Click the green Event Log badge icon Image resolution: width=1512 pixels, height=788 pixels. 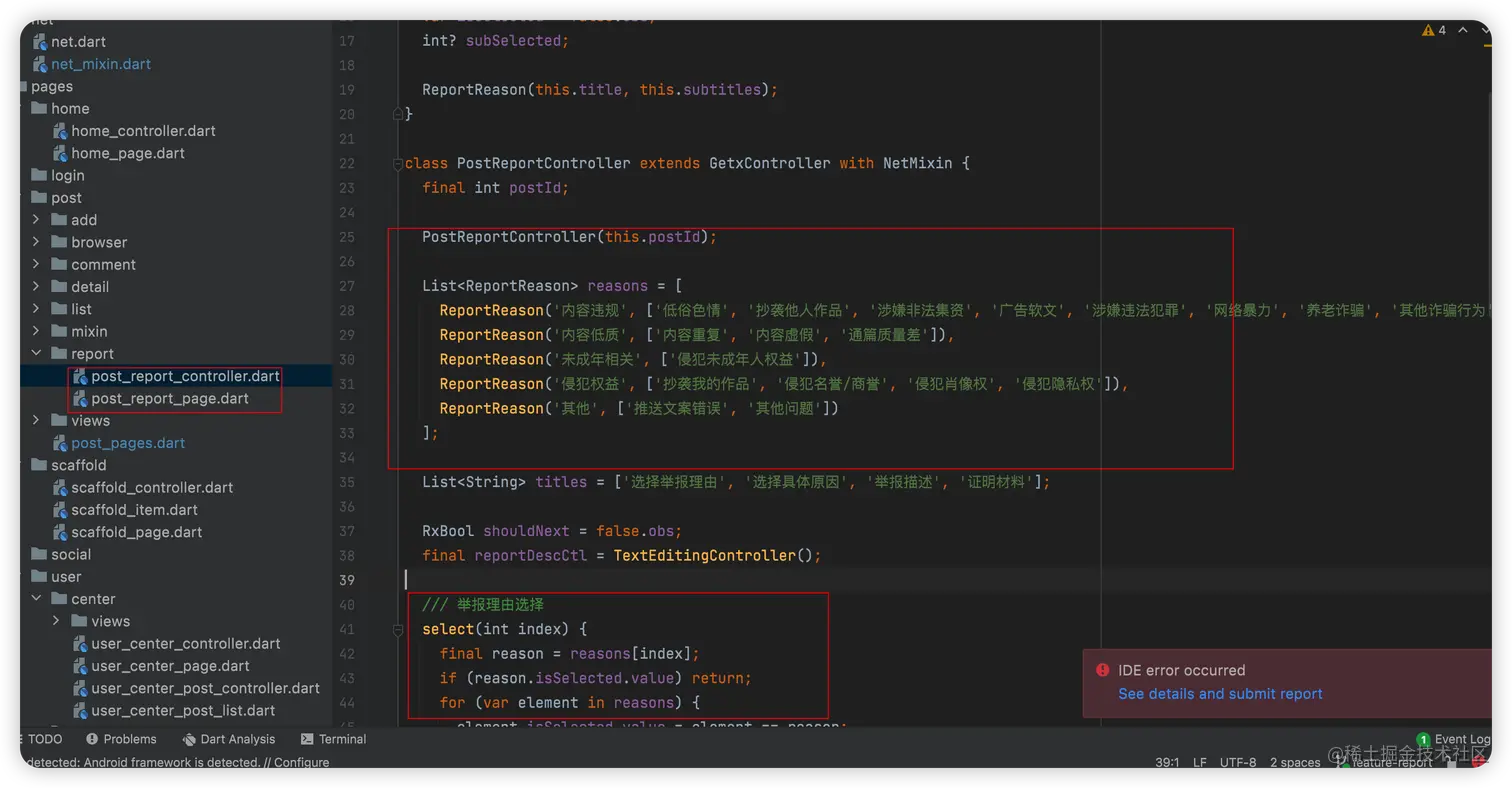tap(1423, 739)
